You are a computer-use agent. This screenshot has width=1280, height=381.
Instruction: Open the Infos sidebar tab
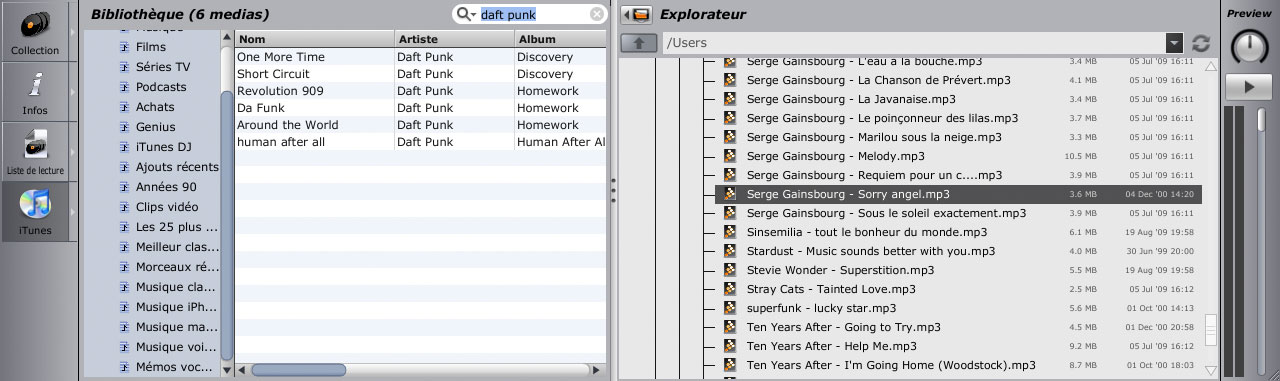[x=35, y=92]
